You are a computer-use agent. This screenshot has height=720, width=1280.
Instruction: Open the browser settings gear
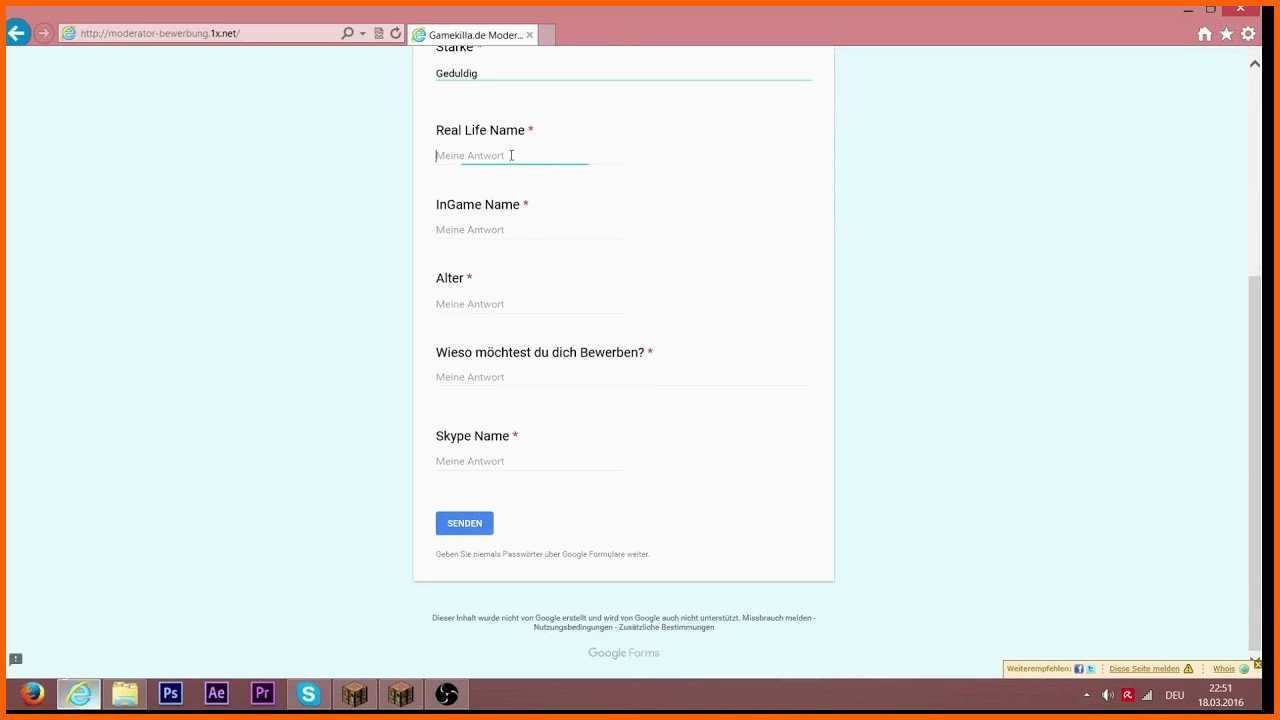click(x=1248, y=34)
